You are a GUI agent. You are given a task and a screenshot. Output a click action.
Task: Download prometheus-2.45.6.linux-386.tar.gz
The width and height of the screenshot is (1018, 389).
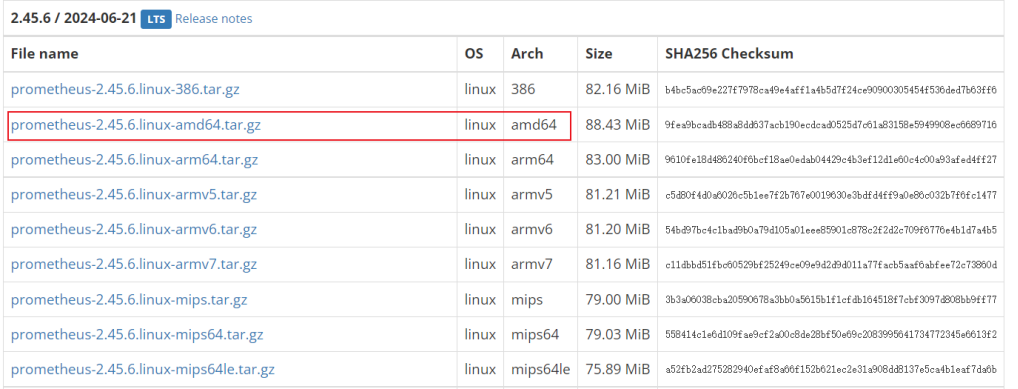pos(125,89)
